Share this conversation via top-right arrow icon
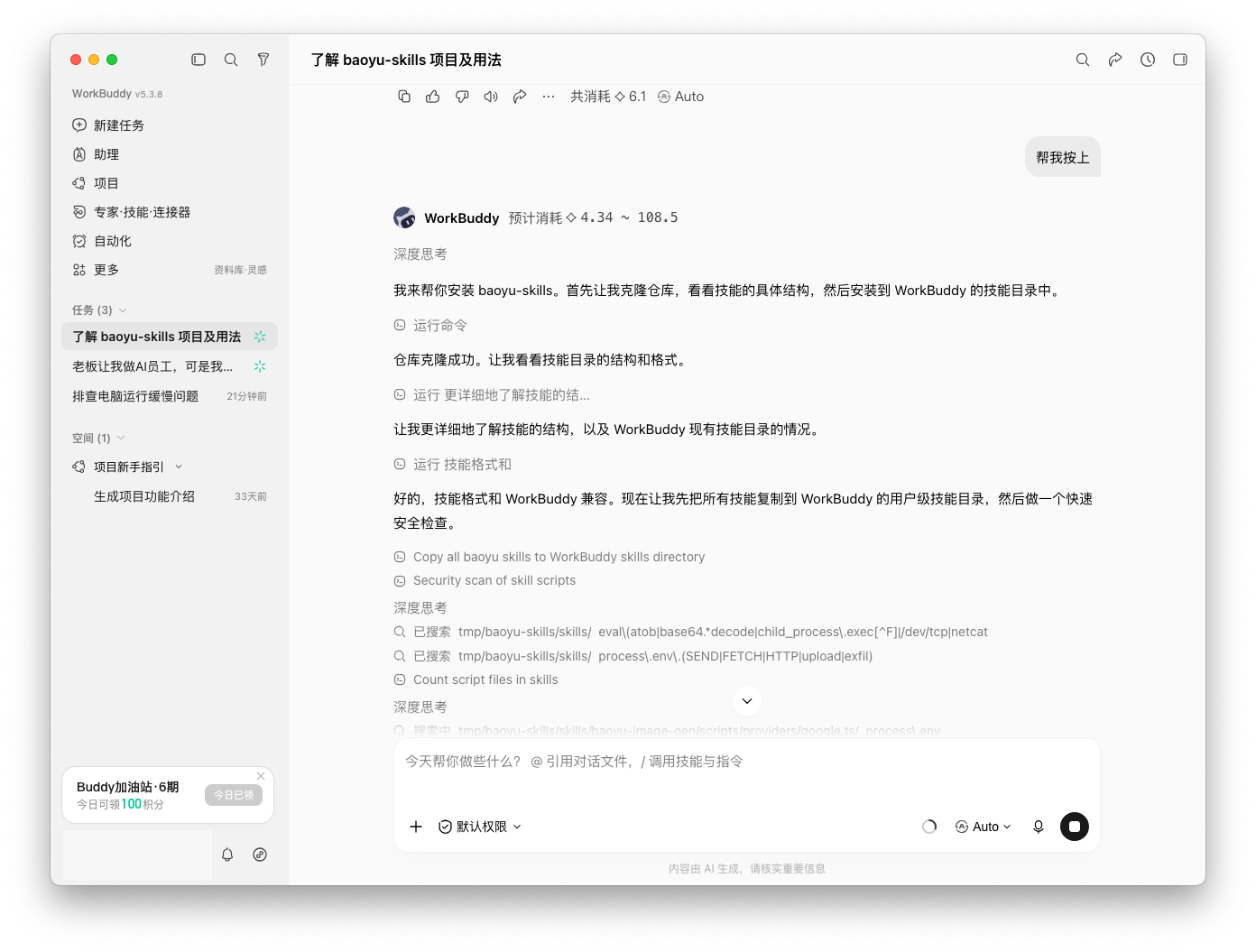Screen dimensions: 1256x952 click(x=1115, y=60)
